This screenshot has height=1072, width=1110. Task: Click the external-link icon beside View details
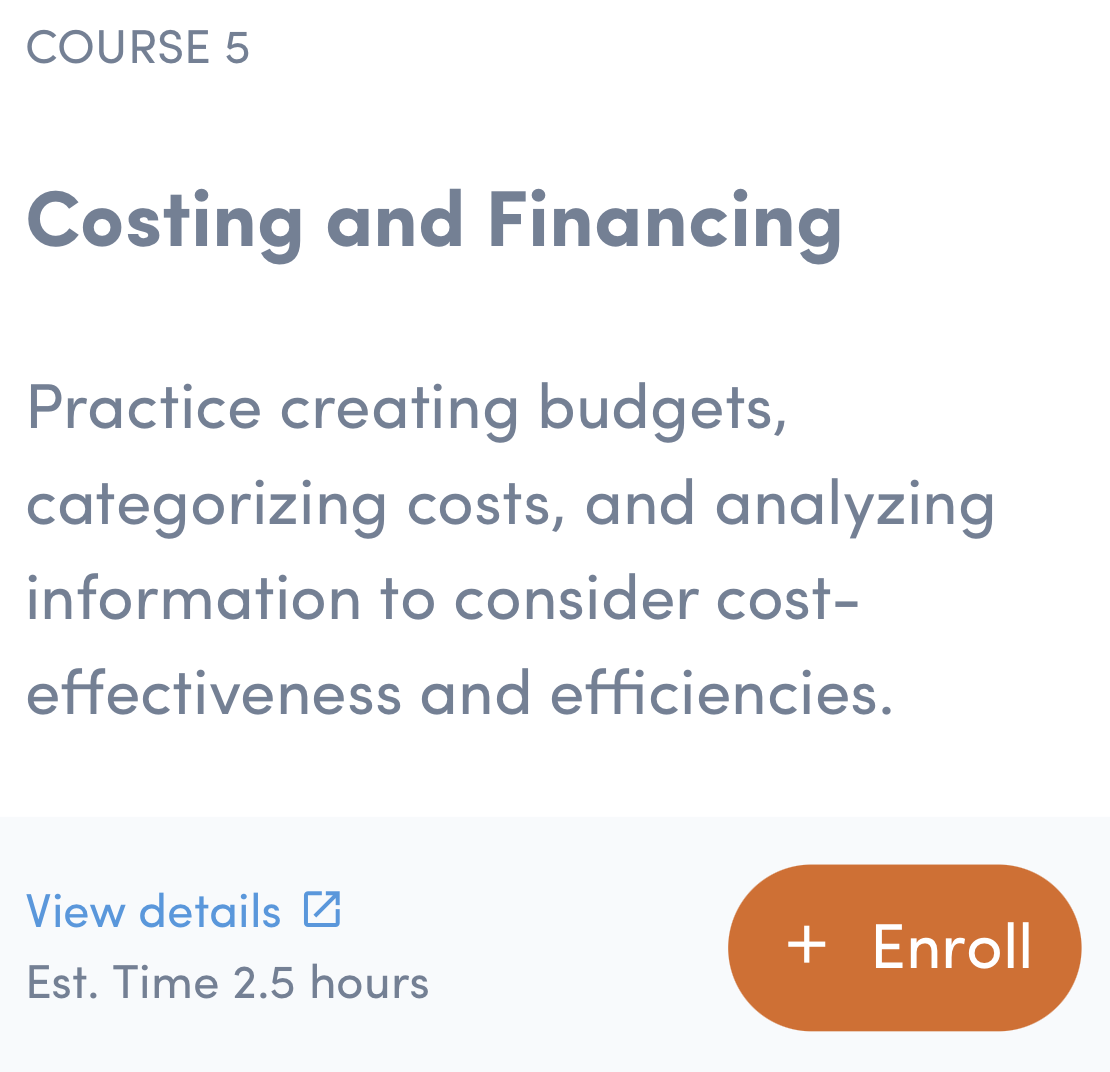pos(323,909)
